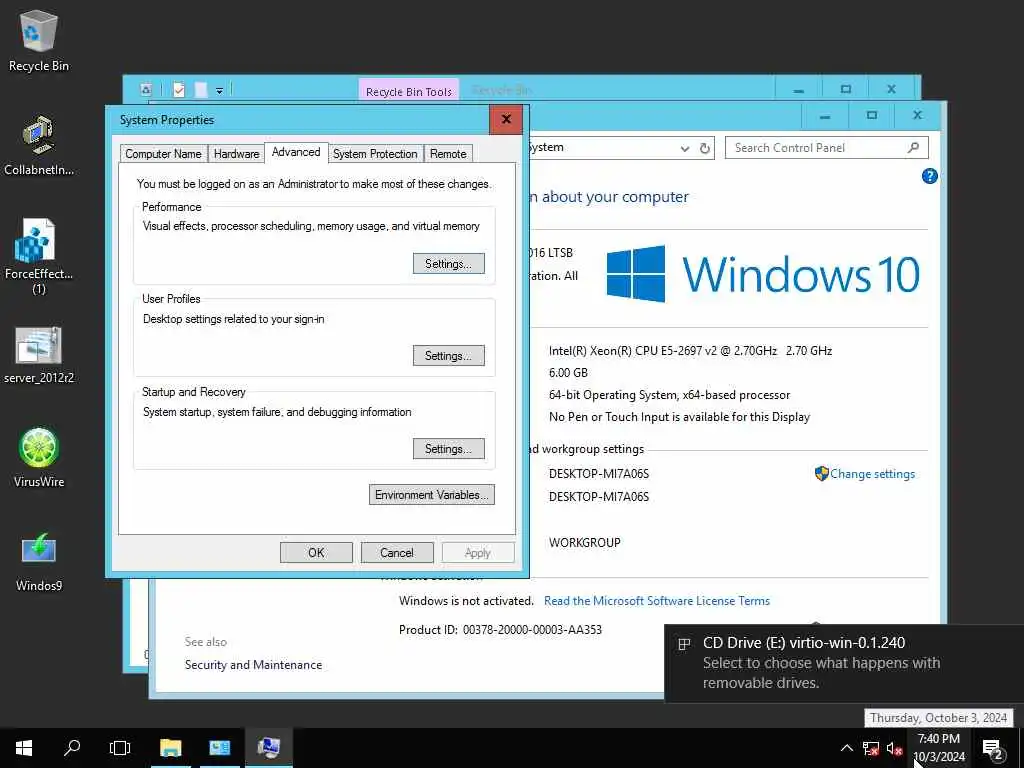The height and width of the screenshot is (768, 1024).
Task: Select the Advanced tab
Action: (296, 152)
